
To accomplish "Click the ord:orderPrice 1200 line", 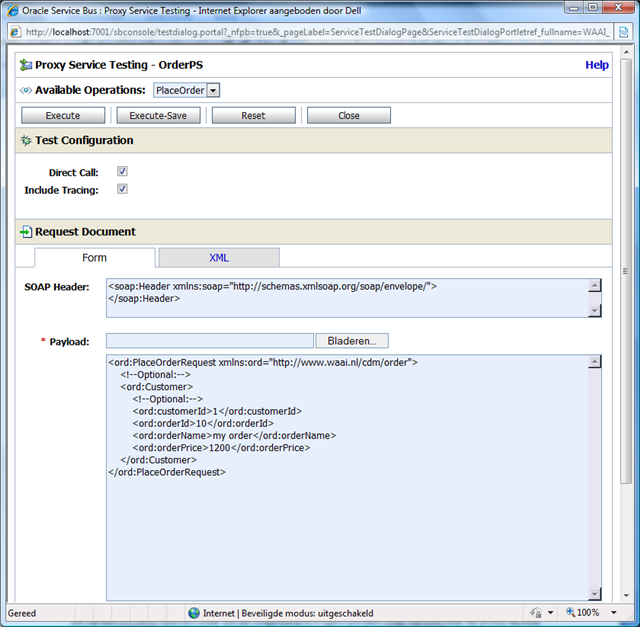I will pyautogui.click(x=221, y=448).
